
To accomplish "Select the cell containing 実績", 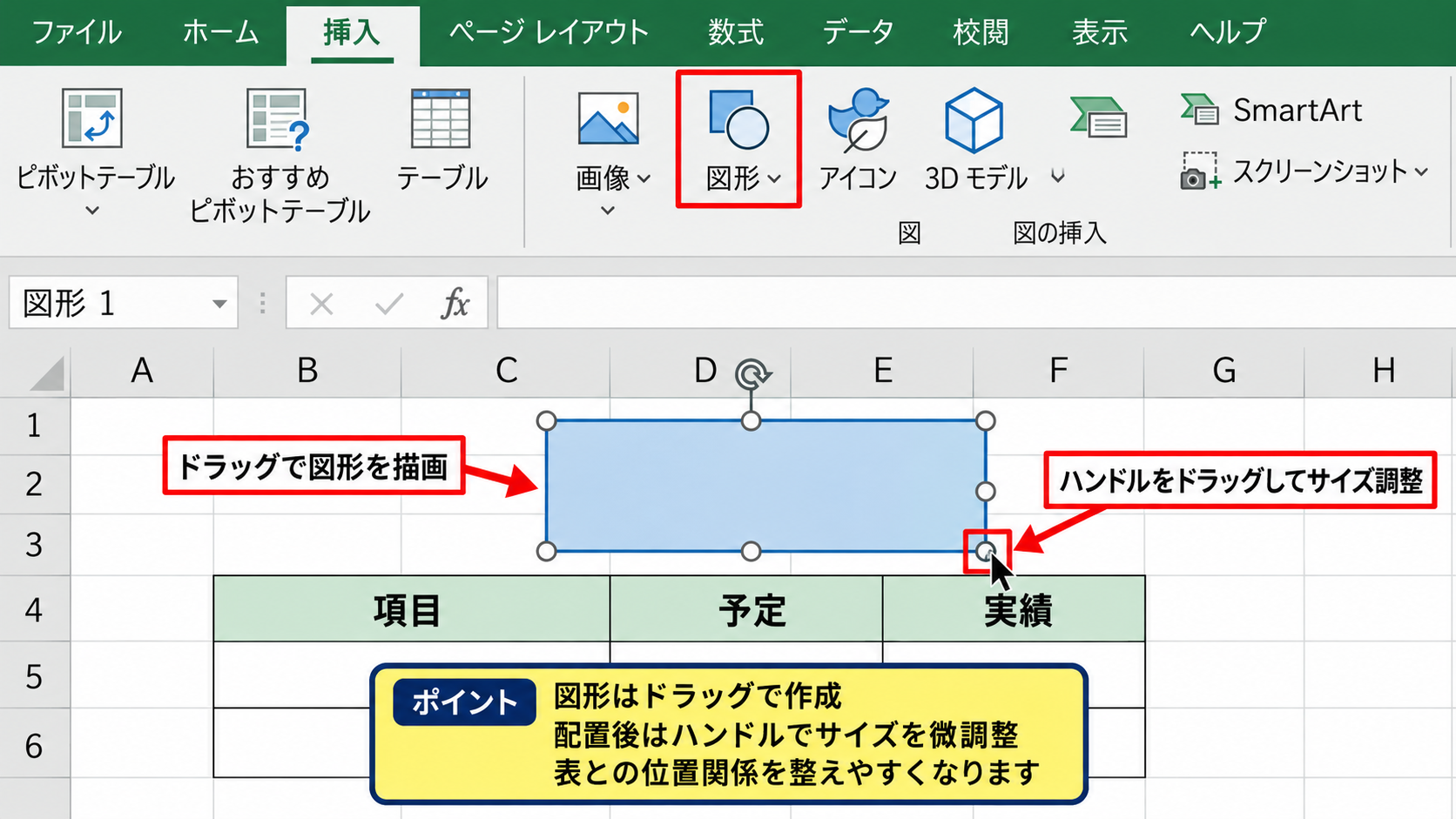I will pyautogui.click(x=1014, y=609).
